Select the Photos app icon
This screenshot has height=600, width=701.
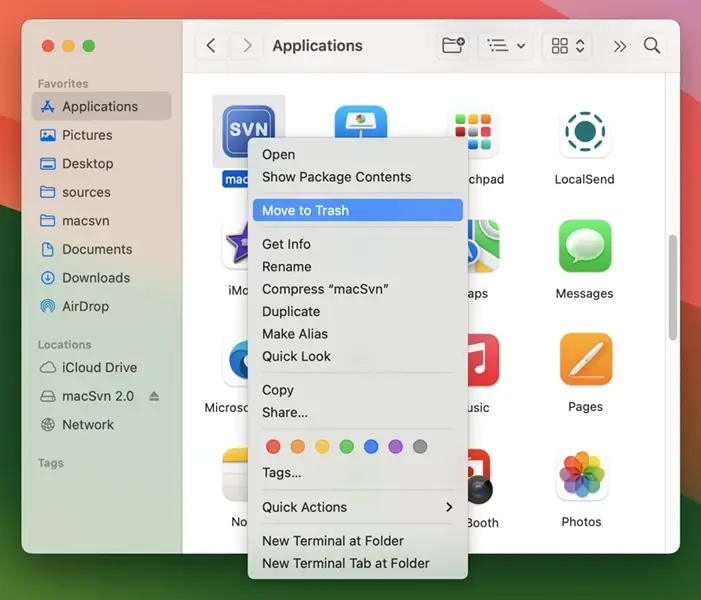coord(582,474)
